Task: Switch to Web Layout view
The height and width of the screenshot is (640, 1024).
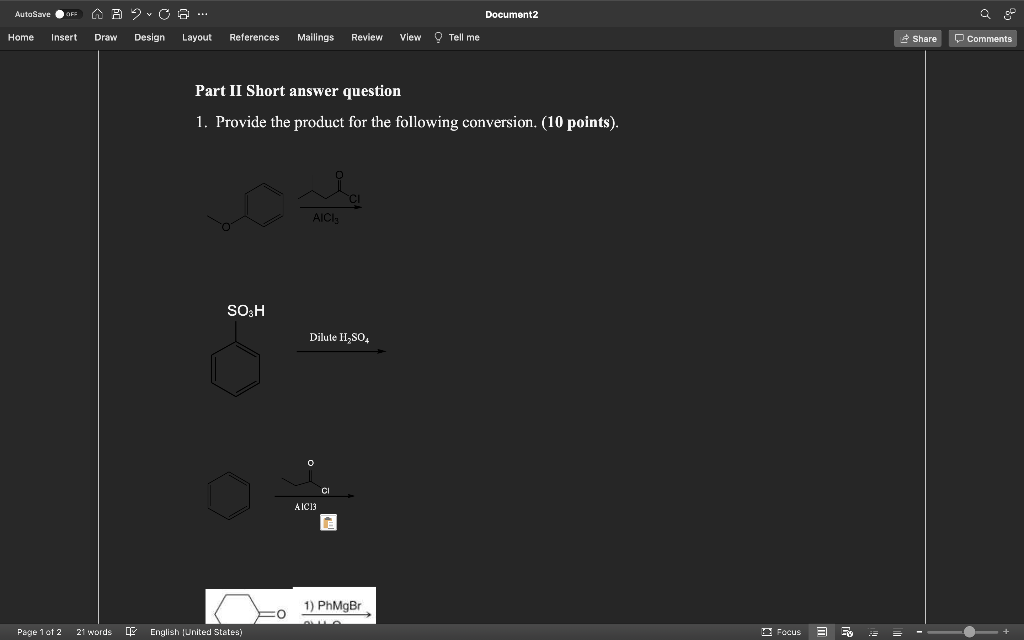Action: pyautogui.click(x=848, y=632)
